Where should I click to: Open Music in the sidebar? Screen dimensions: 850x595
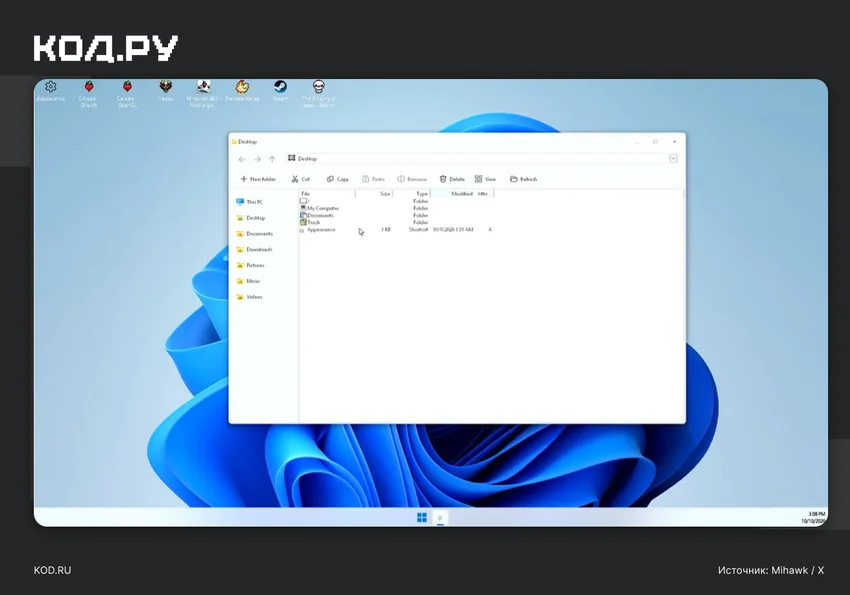click(x=248, y=281)
